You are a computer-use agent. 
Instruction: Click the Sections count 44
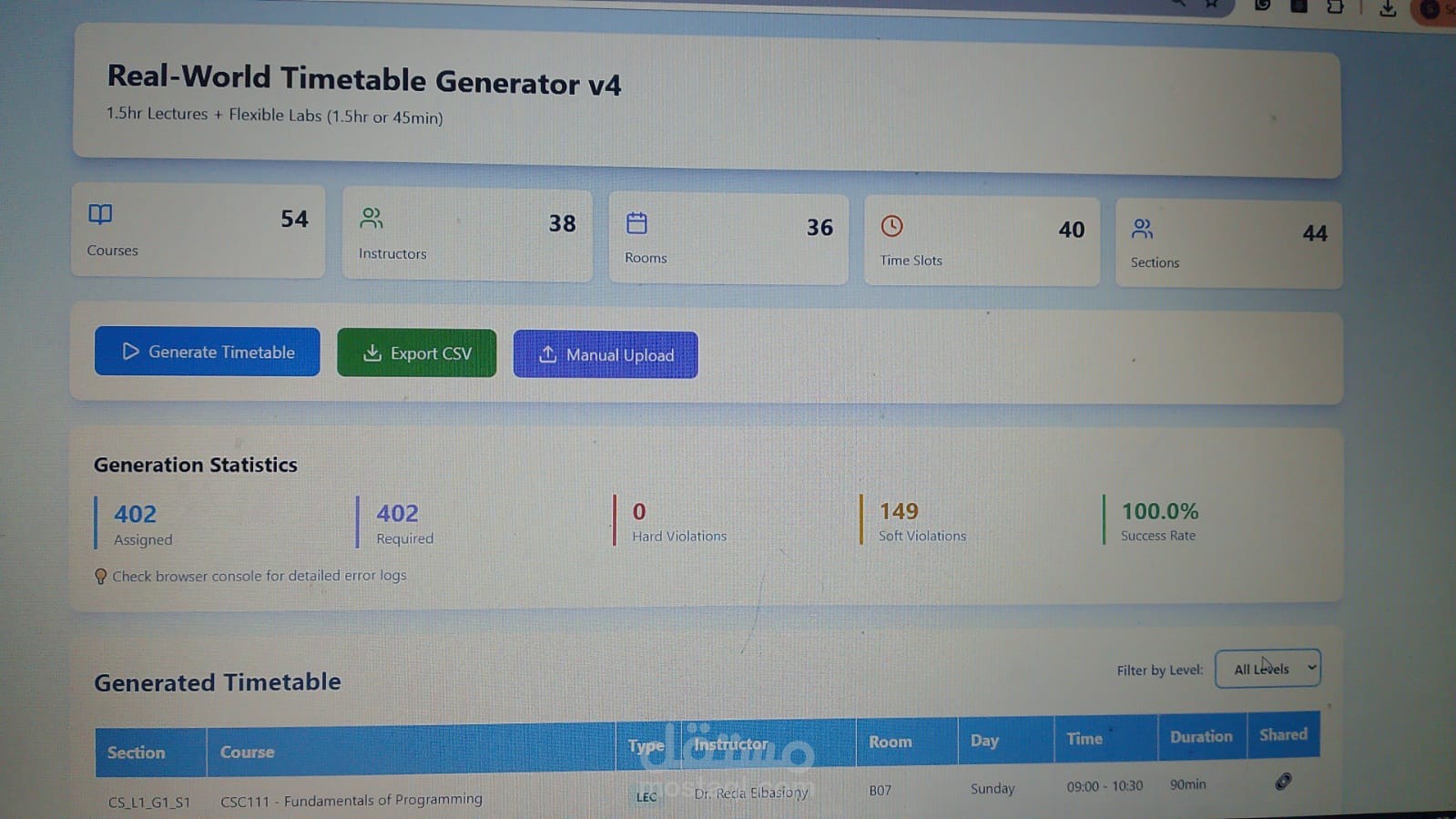[x=1315, y=233]
